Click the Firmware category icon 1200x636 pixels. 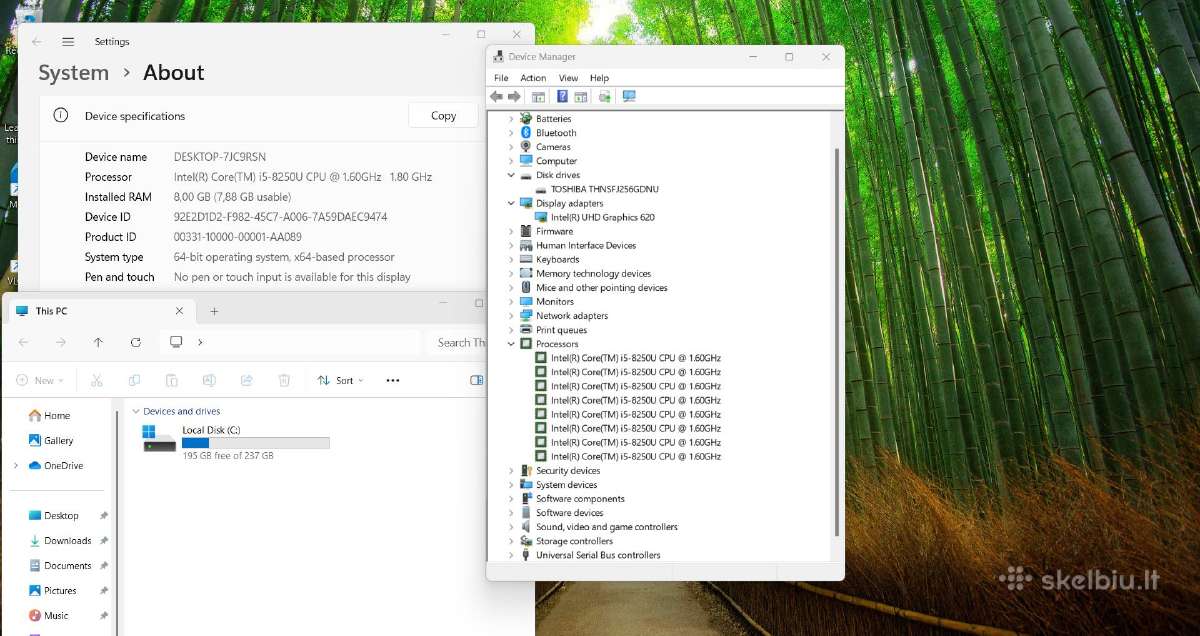(526, 231)
